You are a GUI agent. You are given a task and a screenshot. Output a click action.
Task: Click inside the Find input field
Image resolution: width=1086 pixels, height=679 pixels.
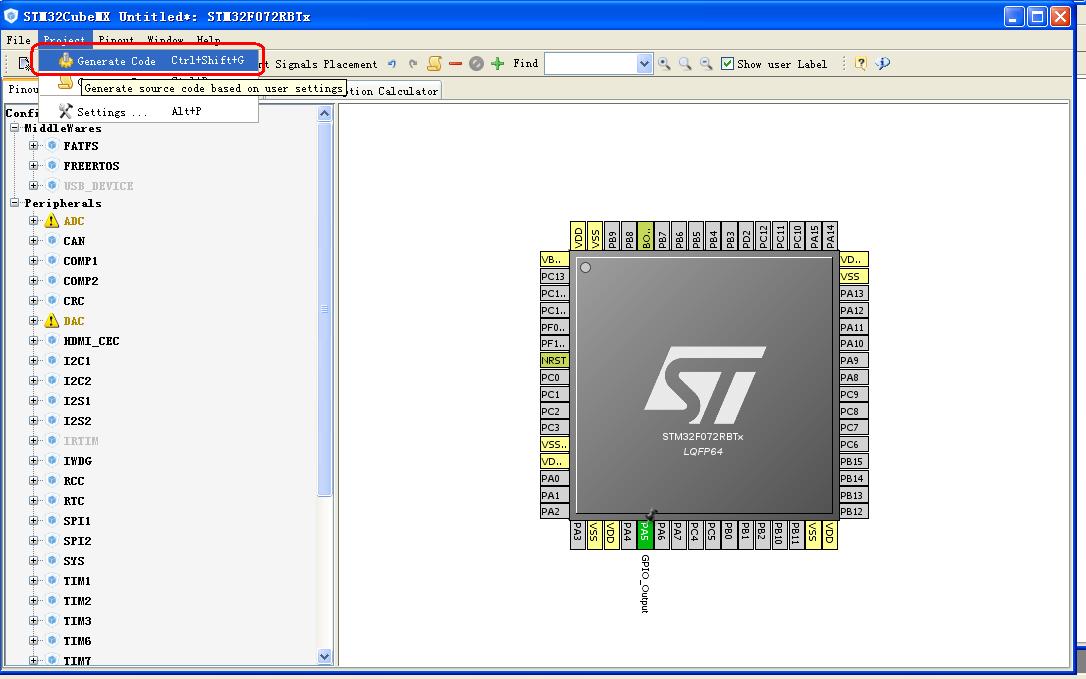coord(591,64)
